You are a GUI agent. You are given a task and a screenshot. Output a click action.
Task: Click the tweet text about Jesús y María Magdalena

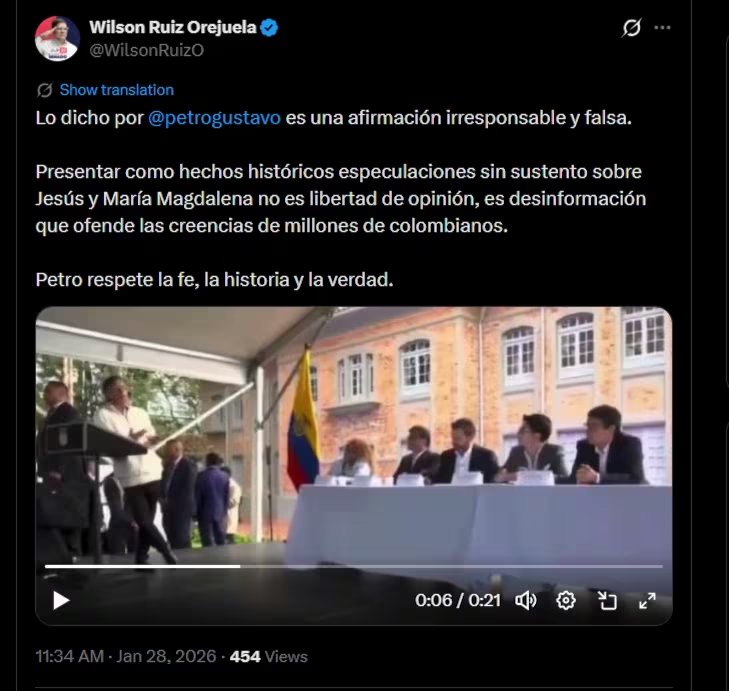[x=340, y=199]
